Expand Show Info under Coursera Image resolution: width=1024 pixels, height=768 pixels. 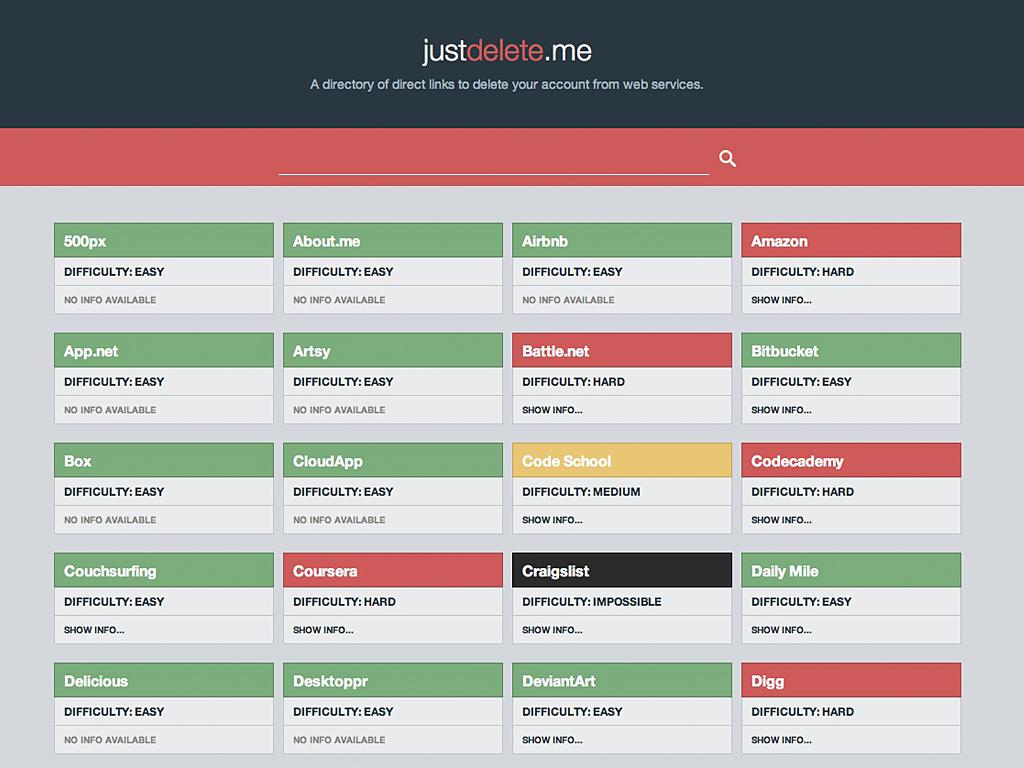click(323, 630)
